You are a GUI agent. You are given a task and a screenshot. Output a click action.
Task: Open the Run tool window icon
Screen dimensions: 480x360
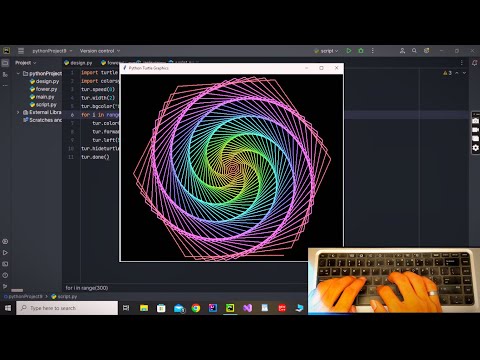click(5, 253)
